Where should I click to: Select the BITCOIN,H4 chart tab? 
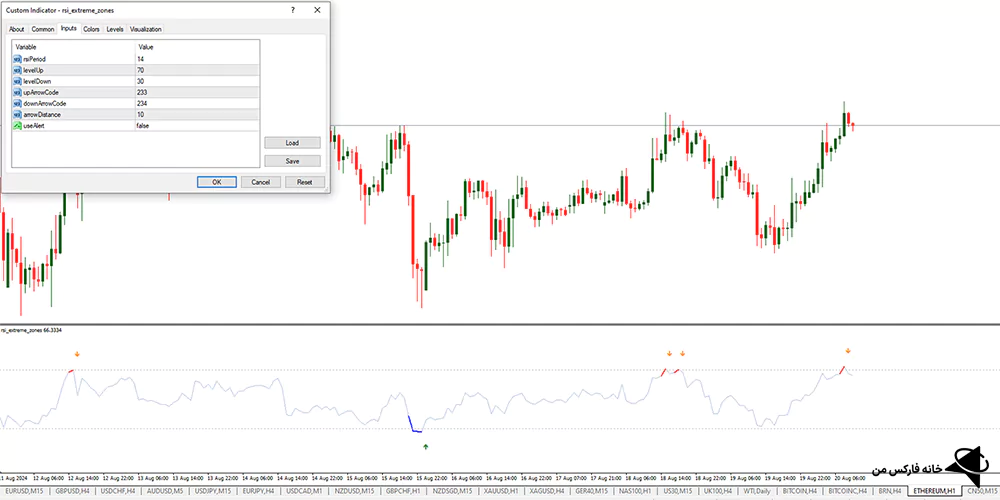[x=800, y=490]
